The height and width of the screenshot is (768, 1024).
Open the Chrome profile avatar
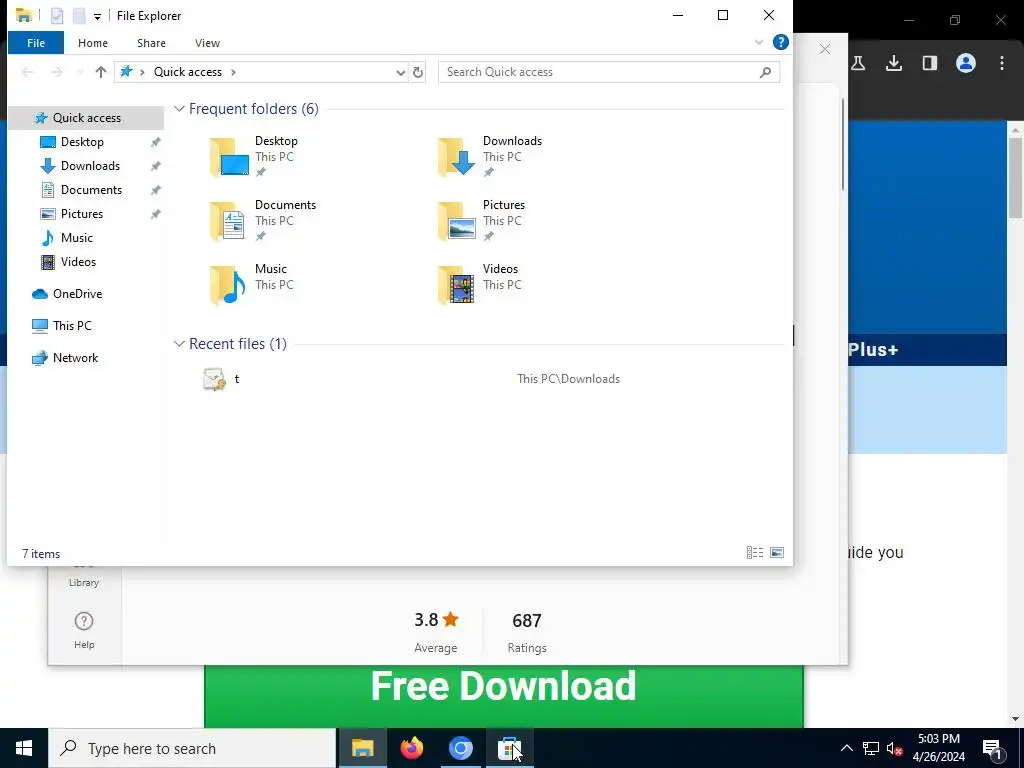tap(966, 63)
